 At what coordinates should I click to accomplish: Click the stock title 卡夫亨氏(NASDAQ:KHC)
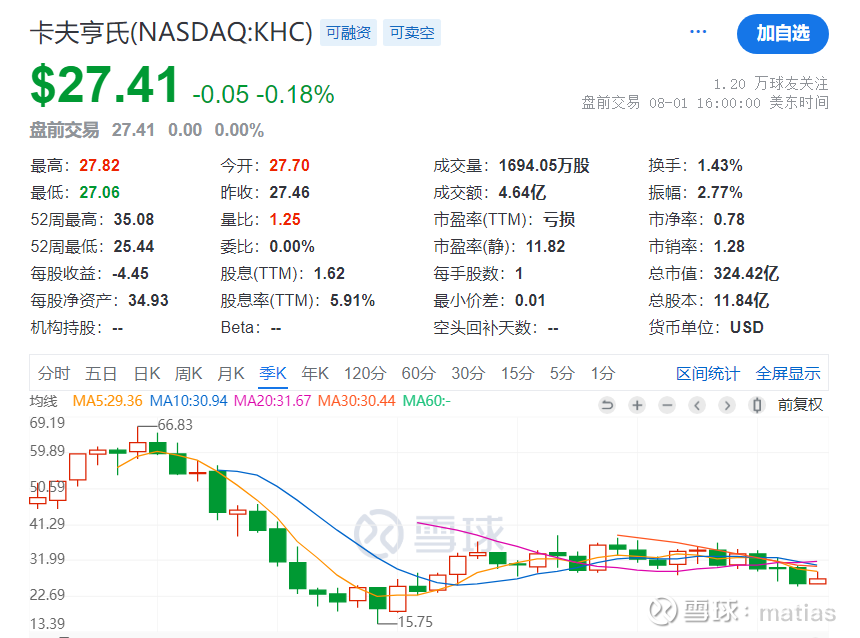coord(171,32)
